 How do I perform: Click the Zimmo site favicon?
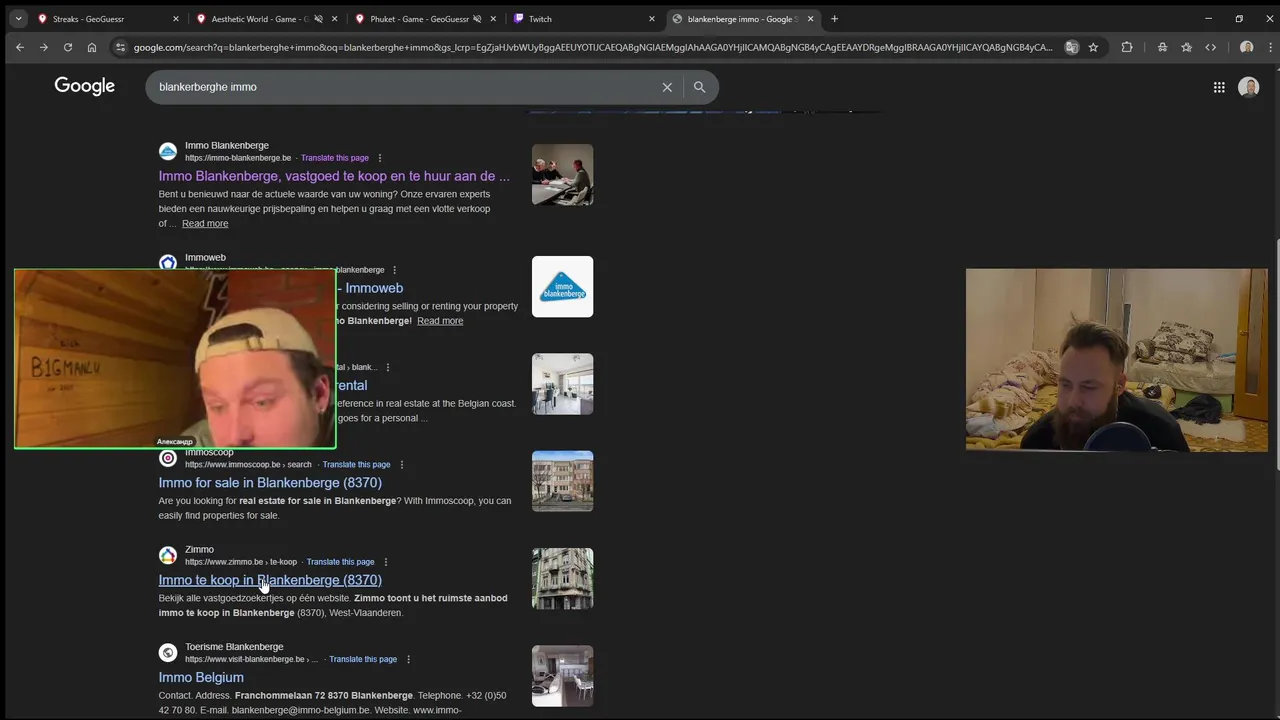click(168, 555)
